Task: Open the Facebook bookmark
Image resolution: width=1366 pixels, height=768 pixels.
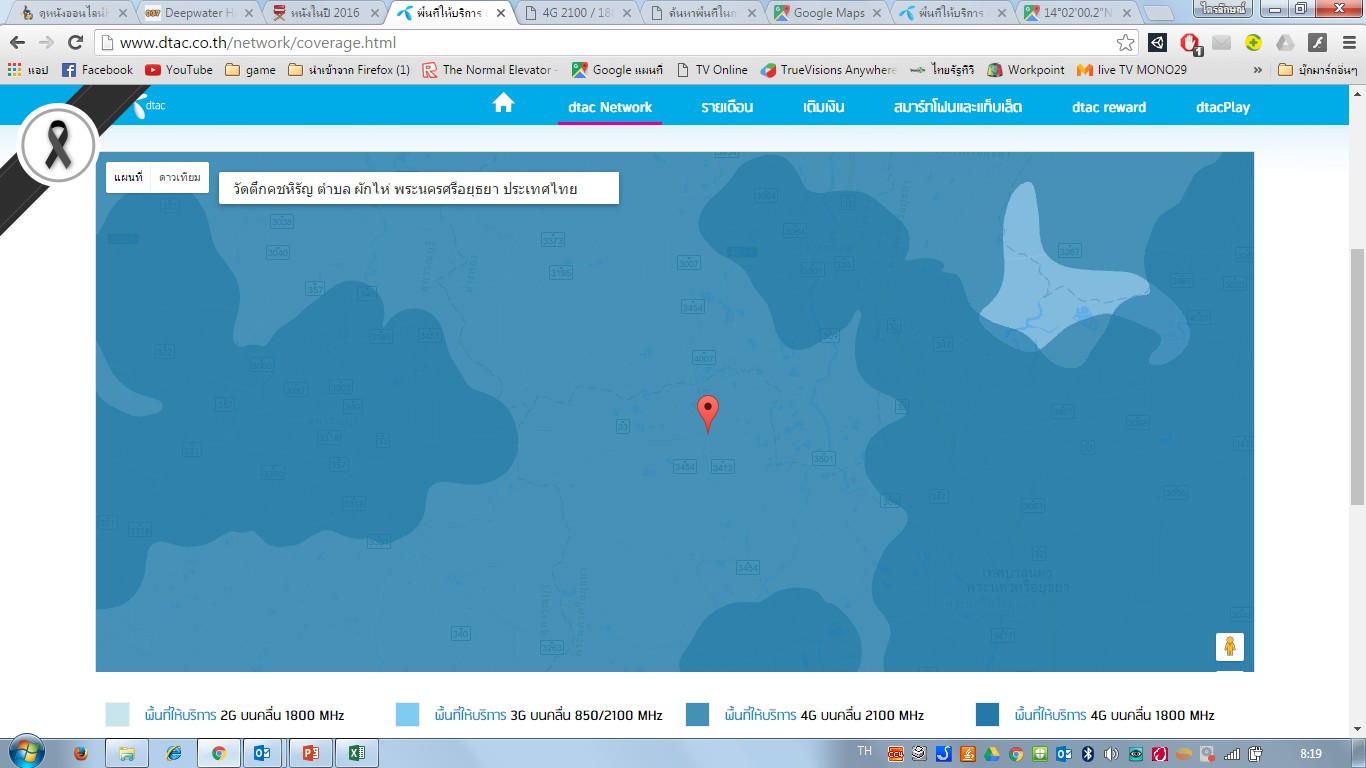Action: click(x=97, y=70)
